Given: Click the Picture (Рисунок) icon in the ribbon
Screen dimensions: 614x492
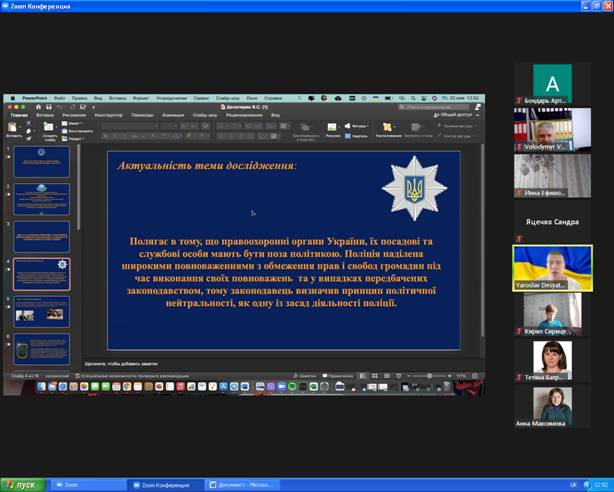Looking at the screenshot, I should coord(332,127).
